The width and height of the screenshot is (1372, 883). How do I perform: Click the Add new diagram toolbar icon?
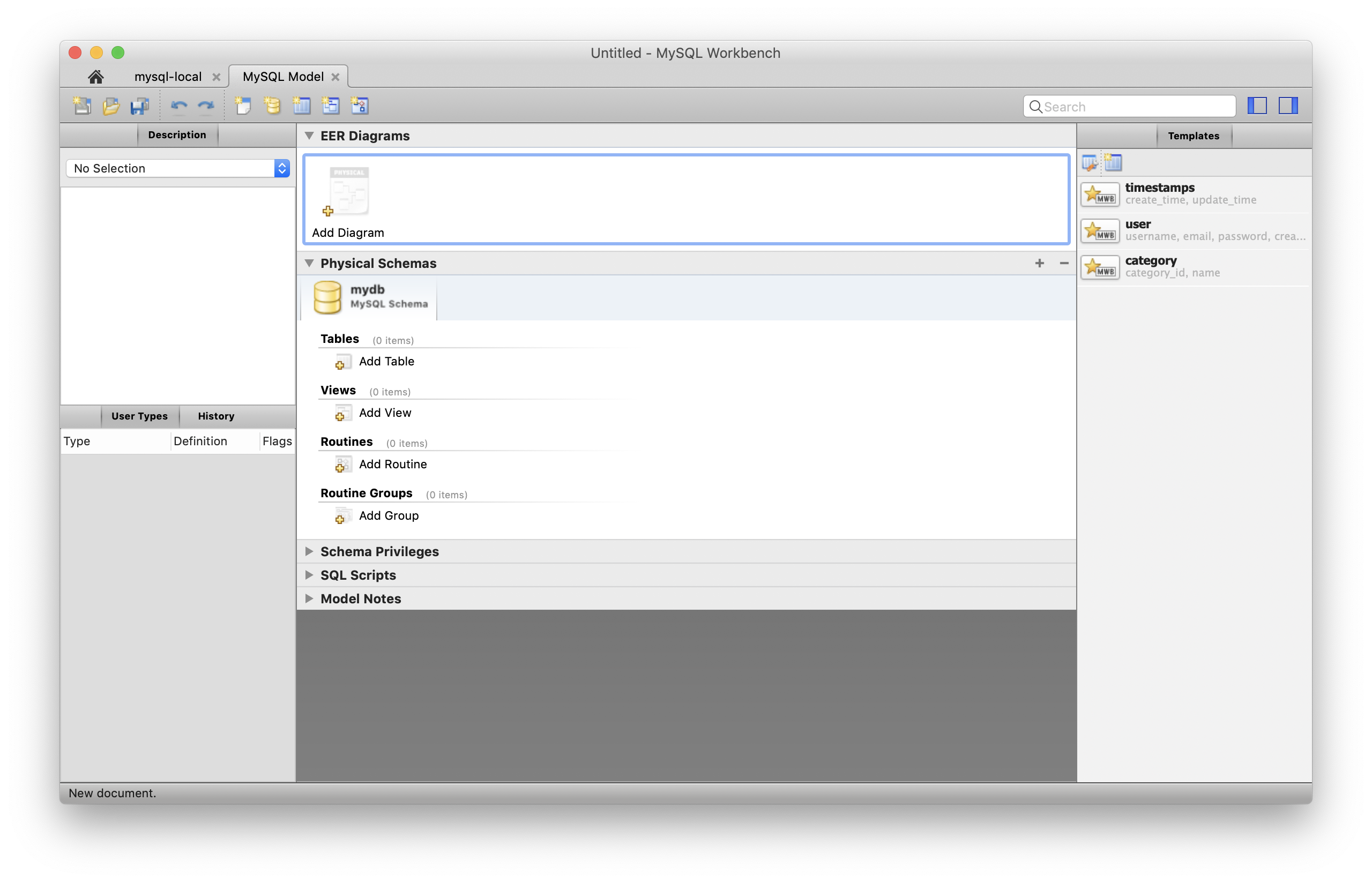(x=243, y=106)
